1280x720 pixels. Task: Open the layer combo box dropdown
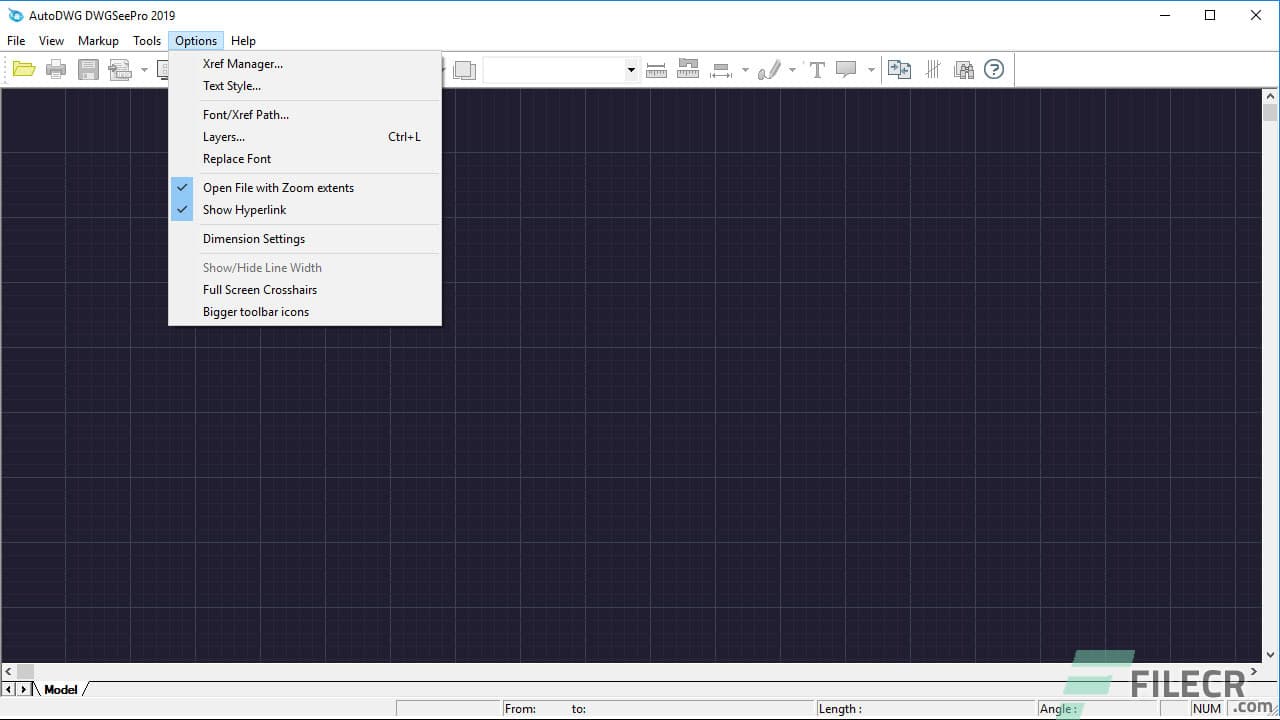coord(630,69)
